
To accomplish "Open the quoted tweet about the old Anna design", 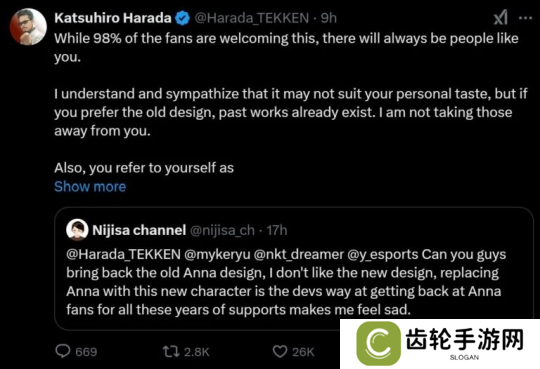I will pyautogui.click(x=294, y=269).
